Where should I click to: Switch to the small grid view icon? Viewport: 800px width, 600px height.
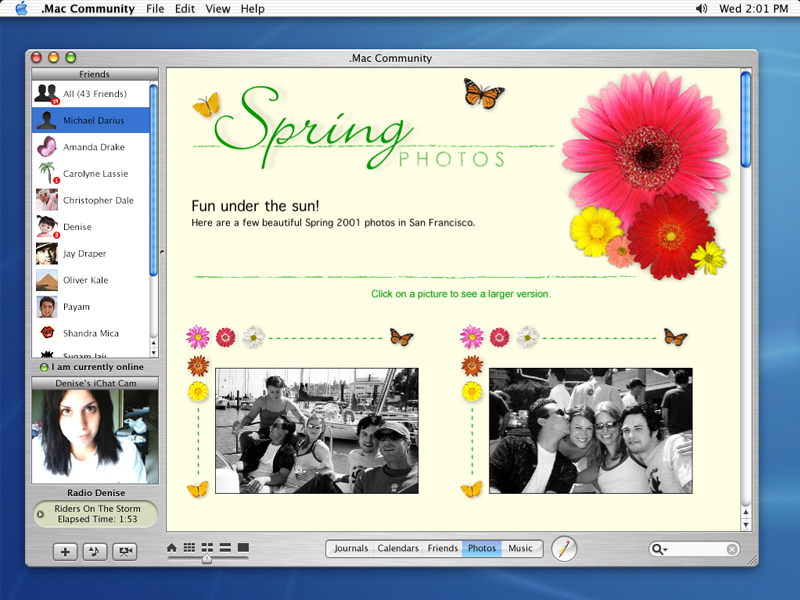(x=189, y=547)
